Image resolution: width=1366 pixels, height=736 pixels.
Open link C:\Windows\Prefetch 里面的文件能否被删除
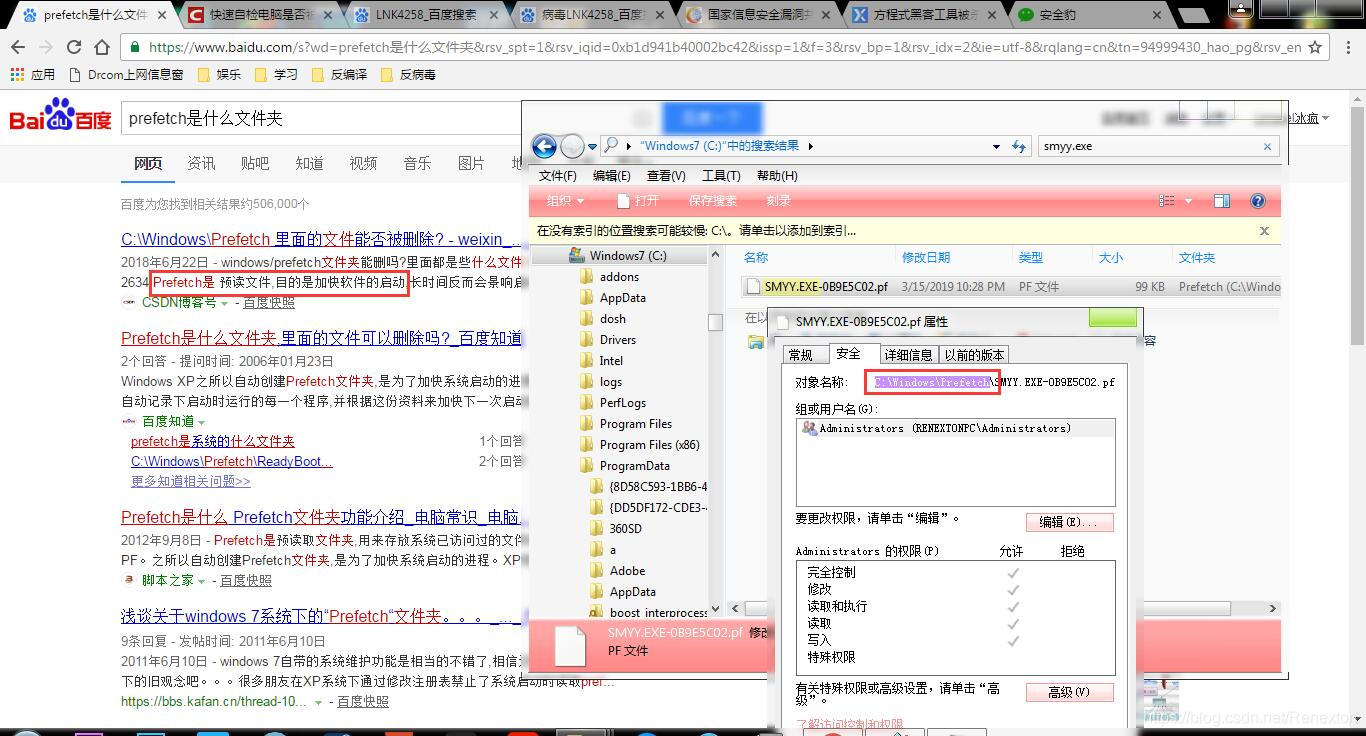click(321, 239)
